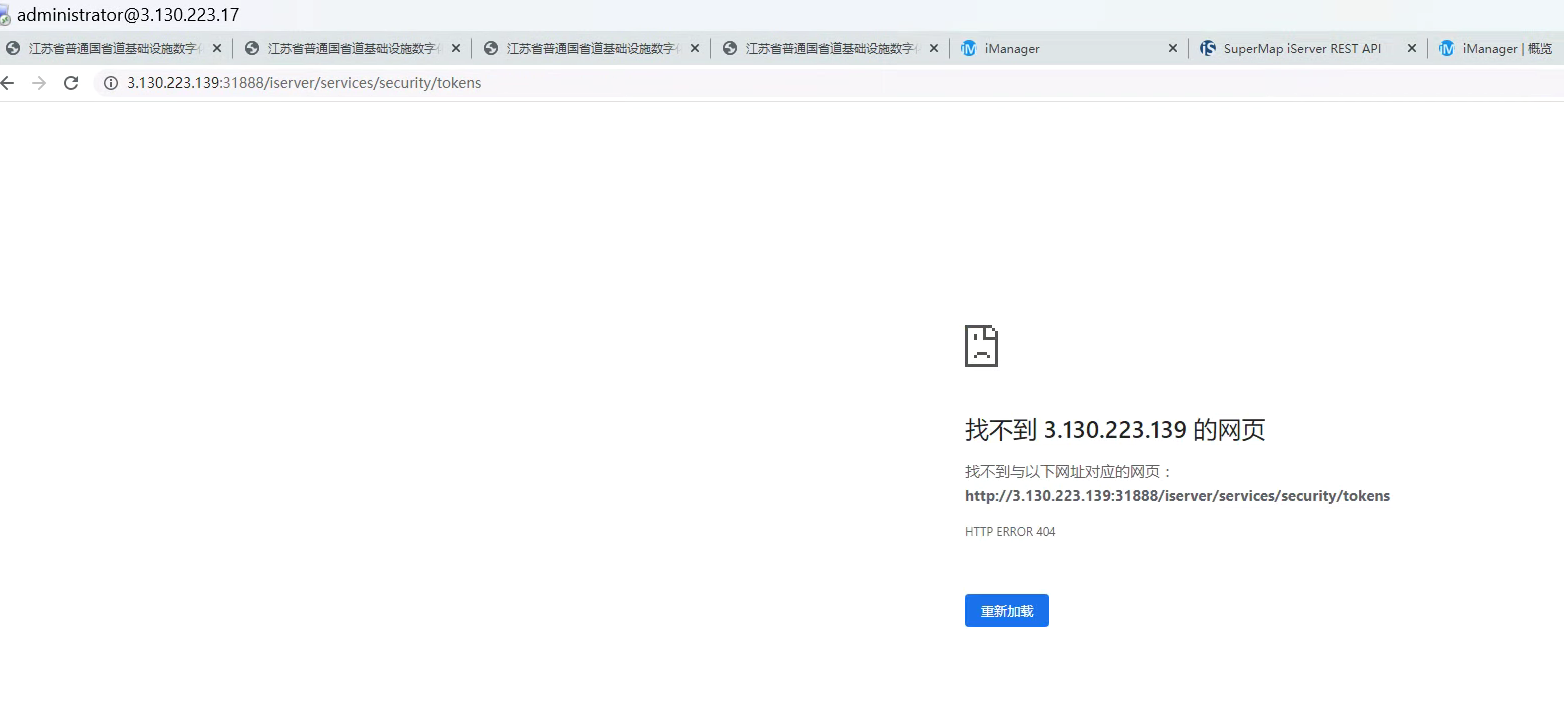Click the sad page error icon
Viewport: 1564px width, 722px height.
[981, 346]
